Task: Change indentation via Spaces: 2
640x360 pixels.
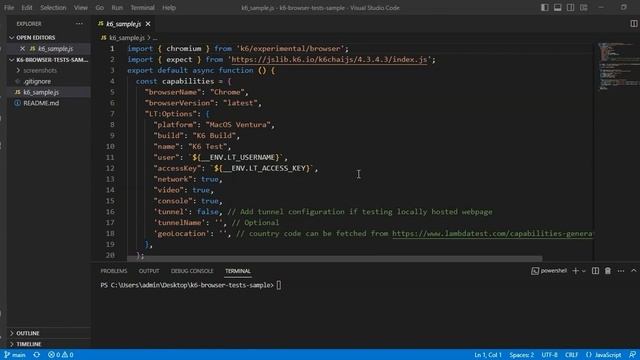Action: (x=522, y=355)
